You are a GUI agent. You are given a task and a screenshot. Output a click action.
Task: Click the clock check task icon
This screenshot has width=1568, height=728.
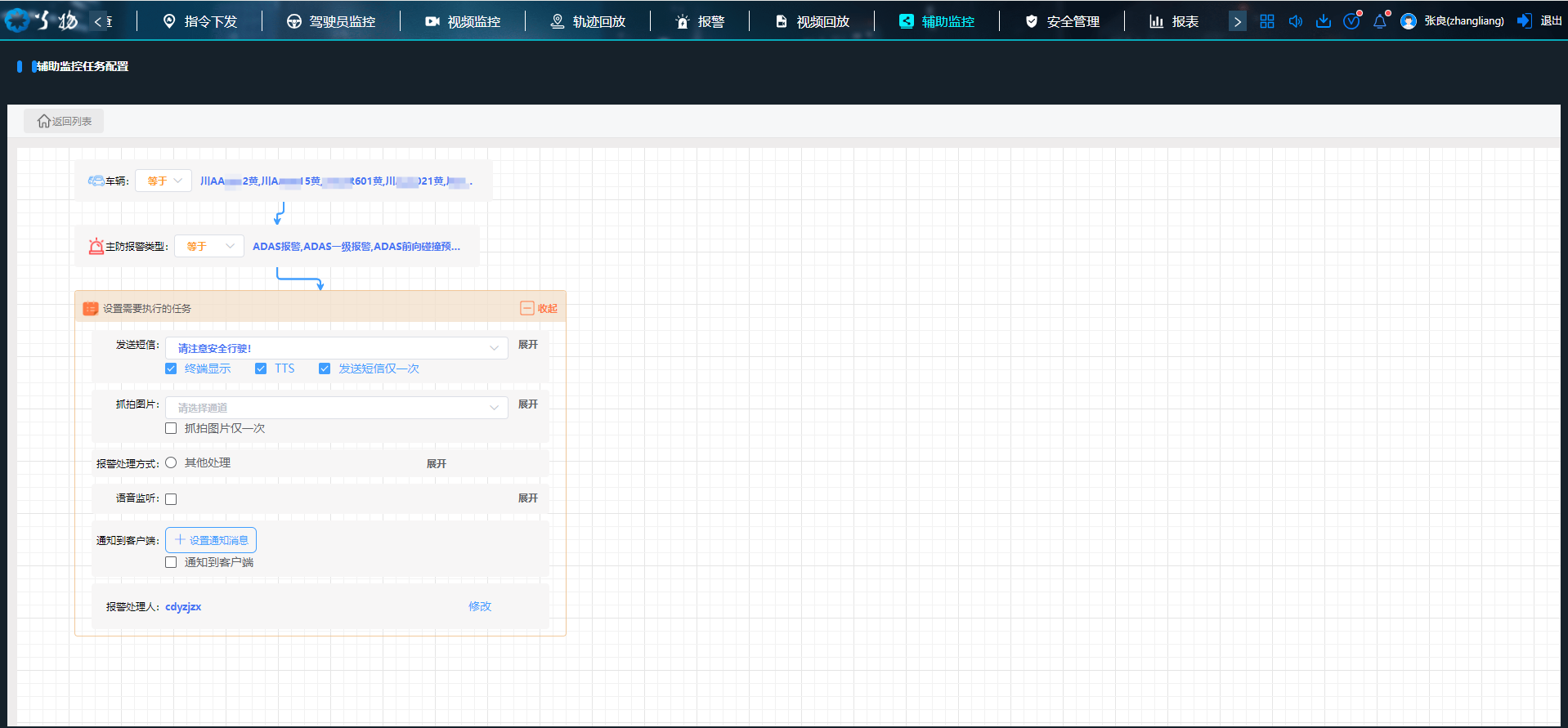(x=1351, y=21)
